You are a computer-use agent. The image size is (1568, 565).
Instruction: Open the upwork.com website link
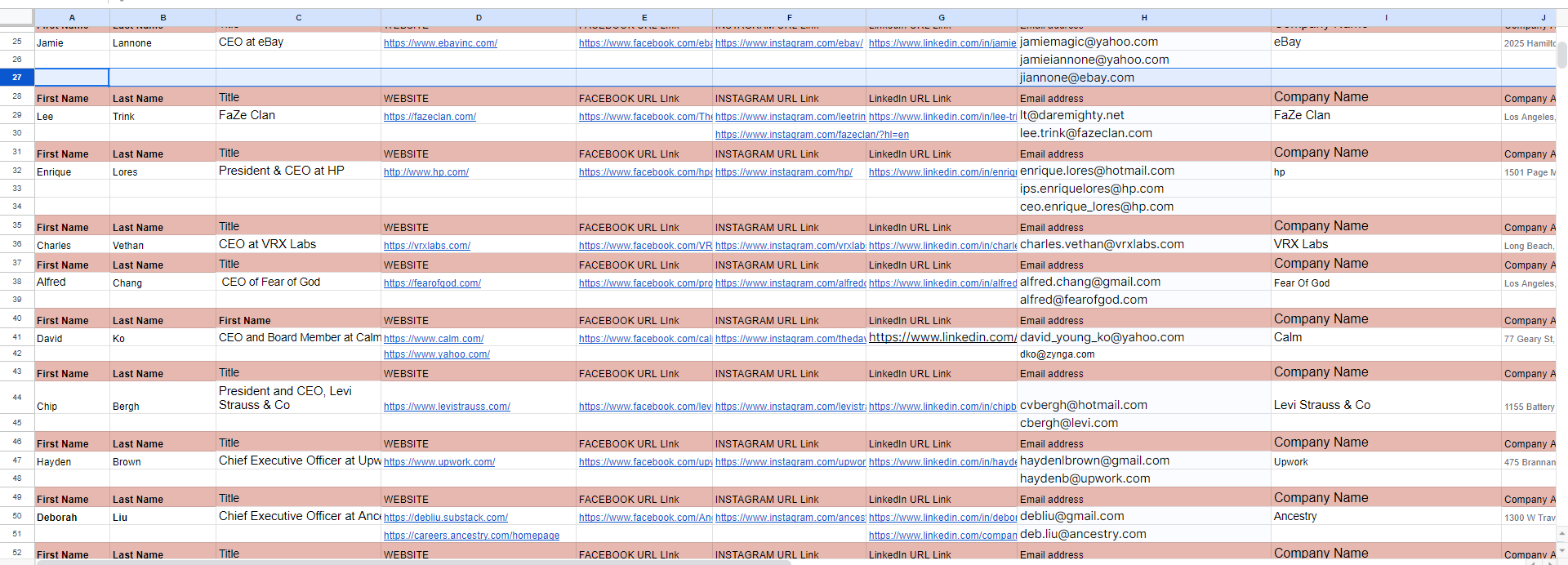coord(439,462)
